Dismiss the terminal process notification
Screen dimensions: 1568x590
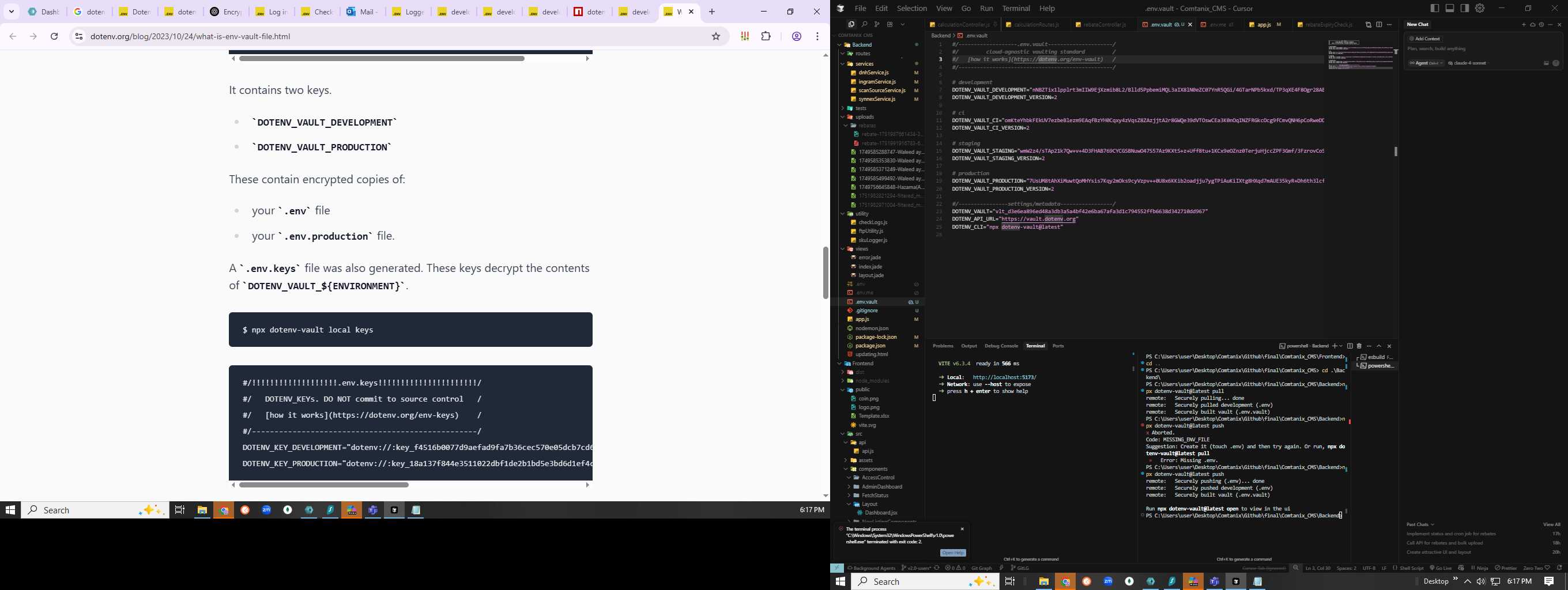pyautogui.click(x=962, y=529)
